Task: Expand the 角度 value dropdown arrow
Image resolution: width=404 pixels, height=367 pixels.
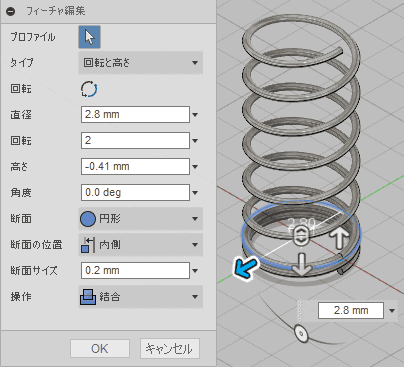Action: point(195,193)
